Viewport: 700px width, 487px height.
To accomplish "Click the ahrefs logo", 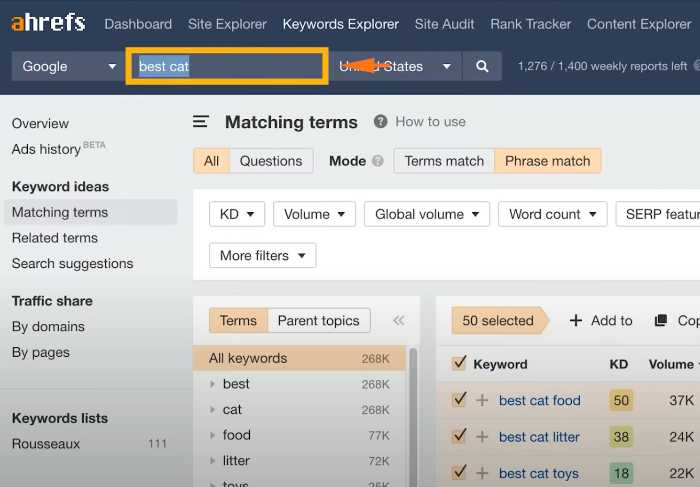I will coord(48,23).
